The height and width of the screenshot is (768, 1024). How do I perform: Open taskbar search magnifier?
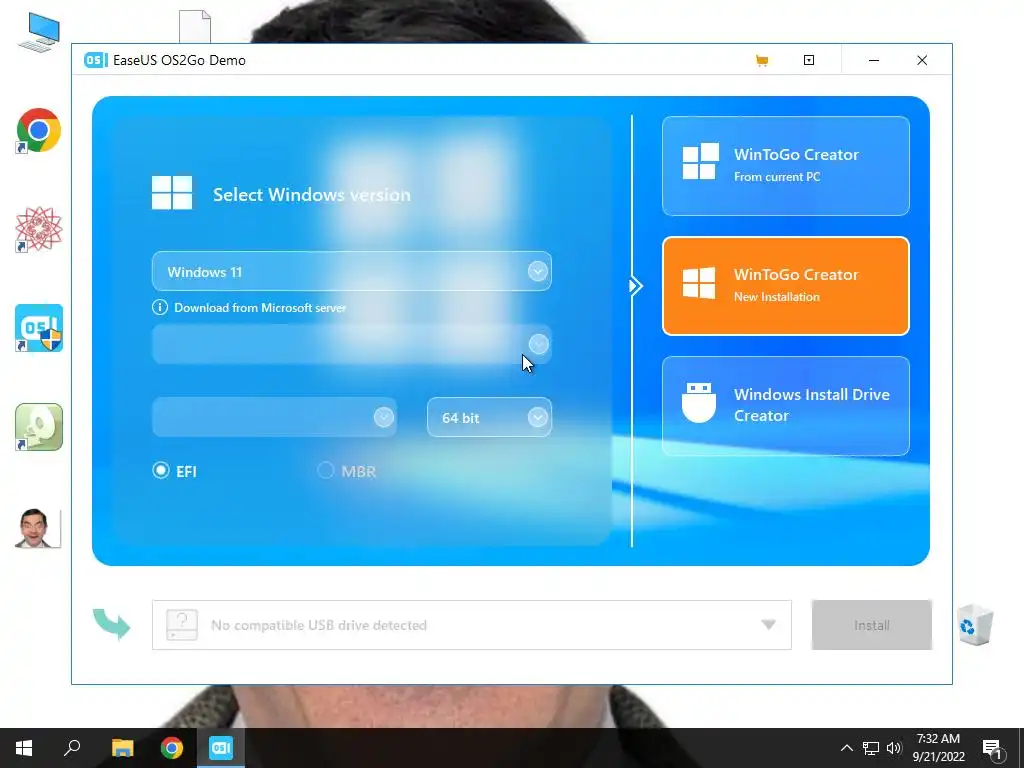[72, 748]
